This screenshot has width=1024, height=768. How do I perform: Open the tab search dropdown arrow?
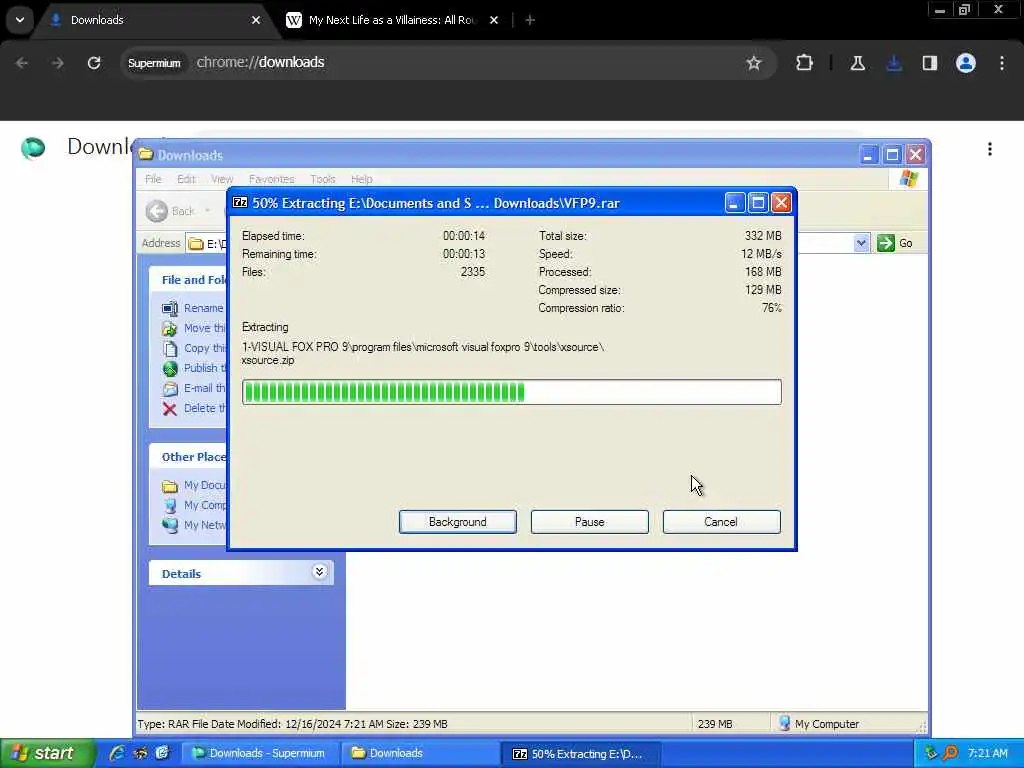[20, 20]
